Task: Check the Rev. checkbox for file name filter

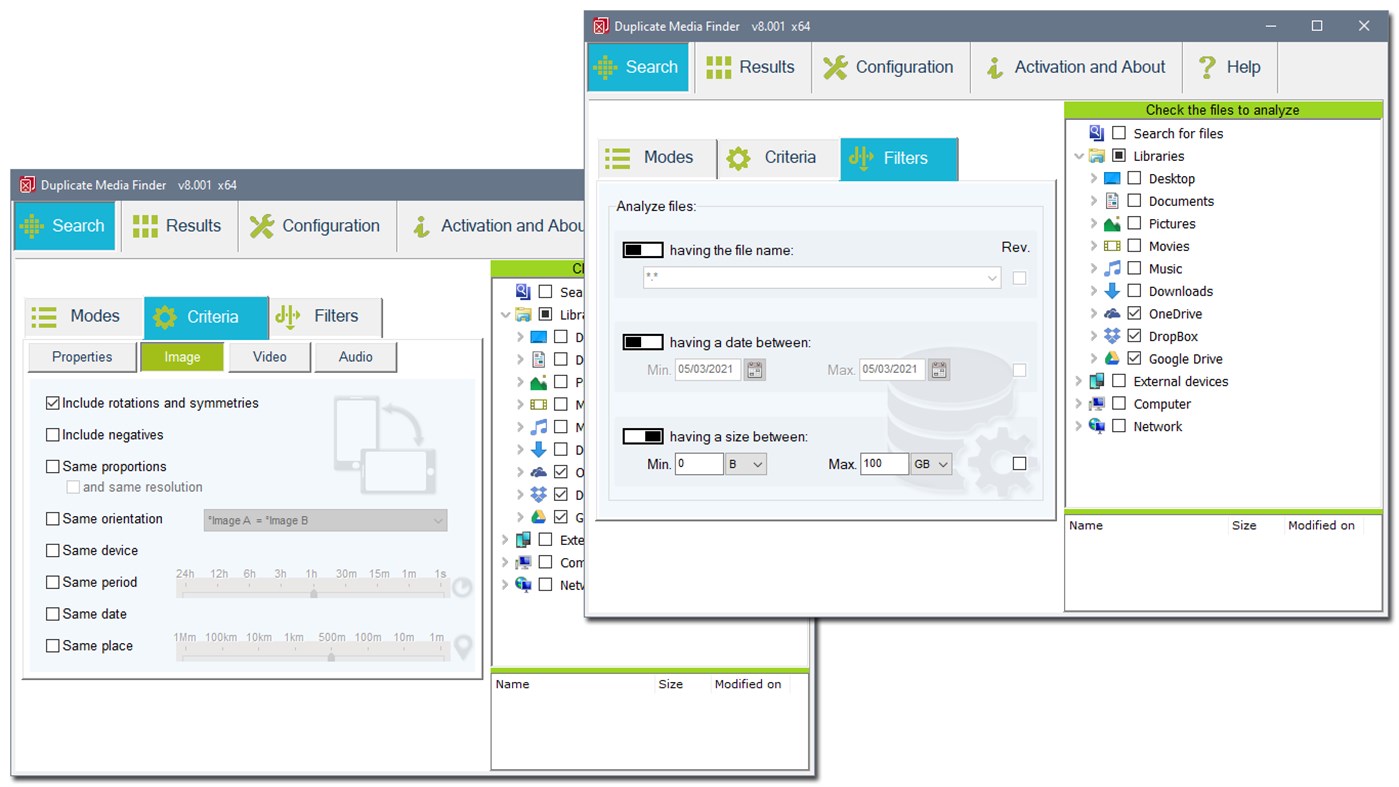Action: (1019, 278)
